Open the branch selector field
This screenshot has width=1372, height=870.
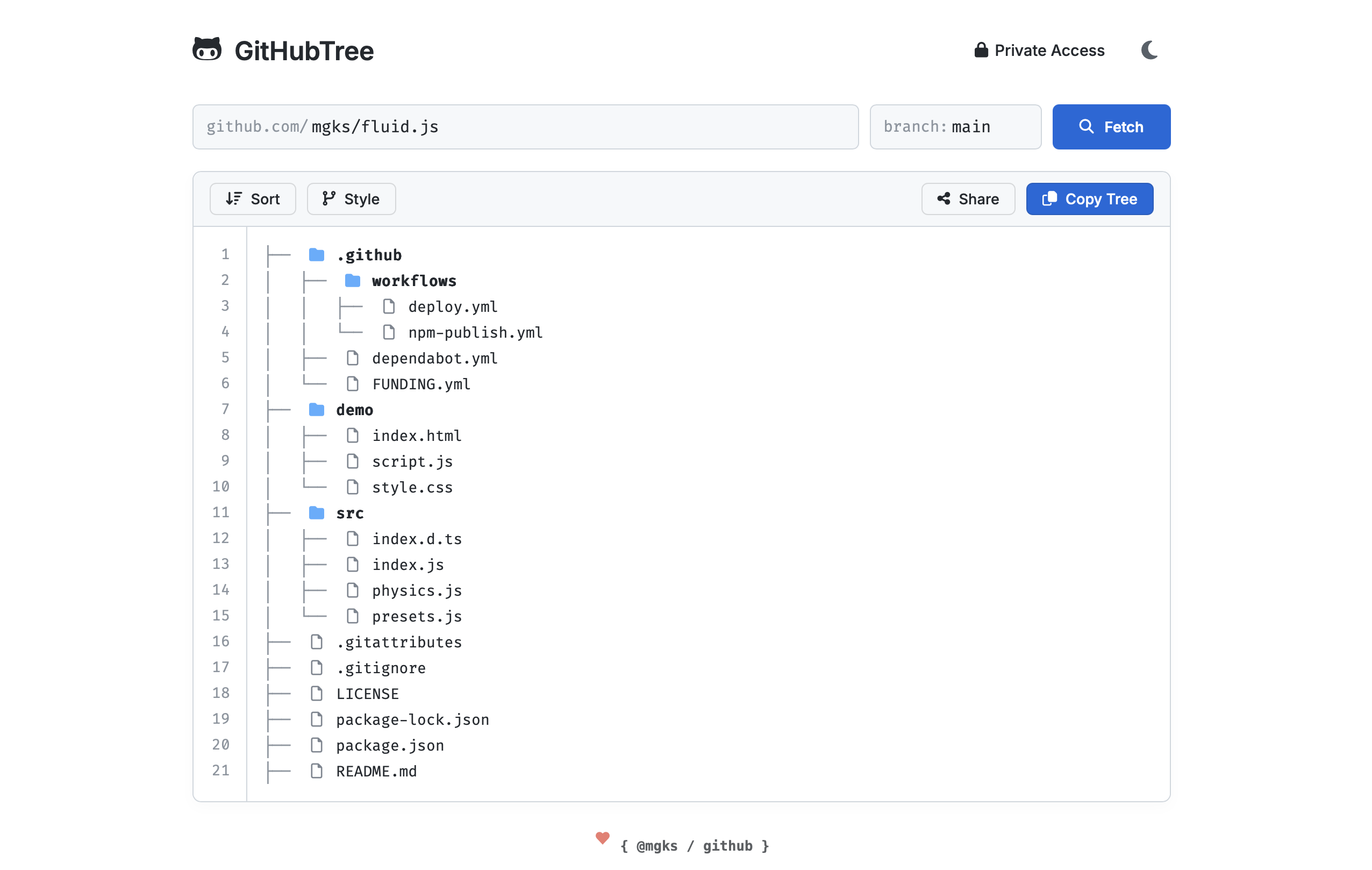point(956,126)
